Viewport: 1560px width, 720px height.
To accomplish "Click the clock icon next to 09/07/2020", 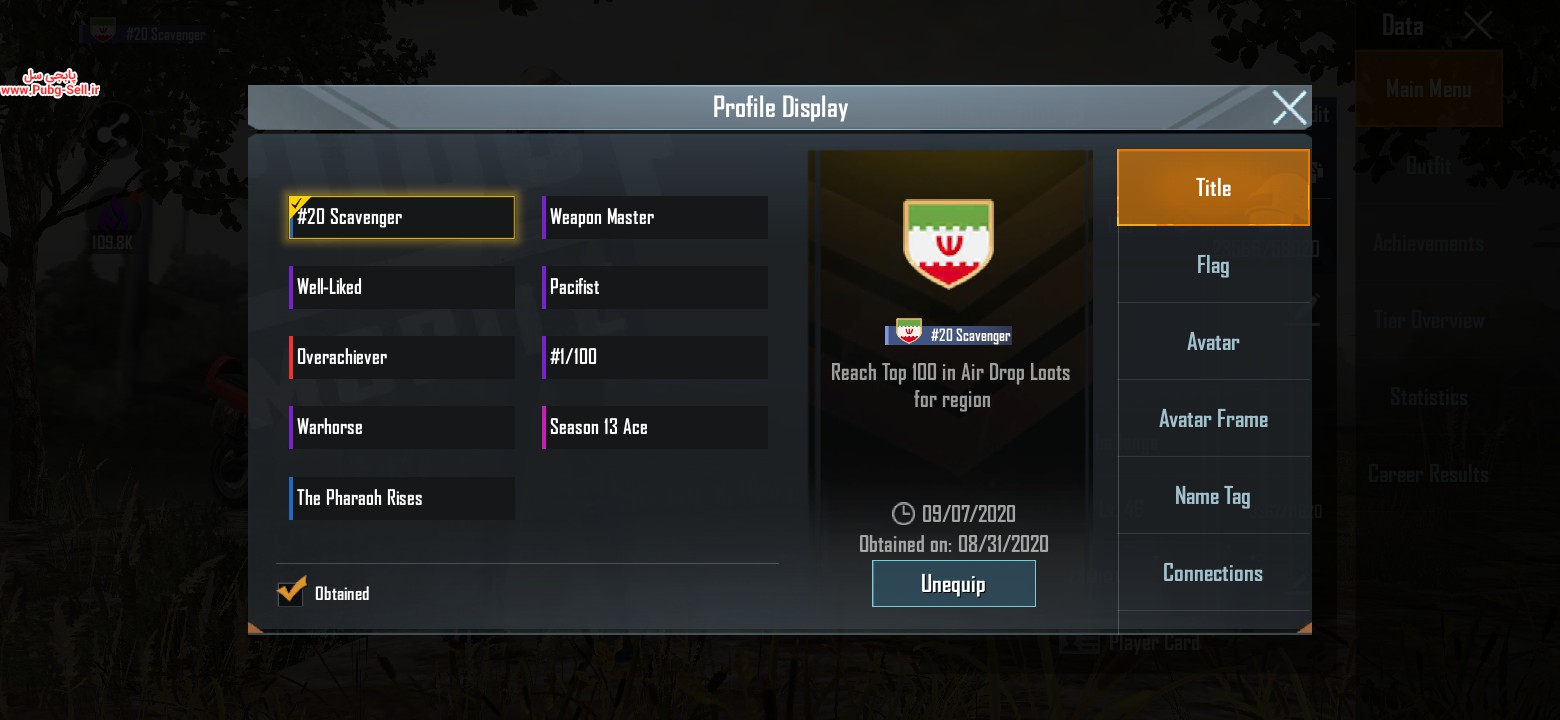I will coord(903,514).
